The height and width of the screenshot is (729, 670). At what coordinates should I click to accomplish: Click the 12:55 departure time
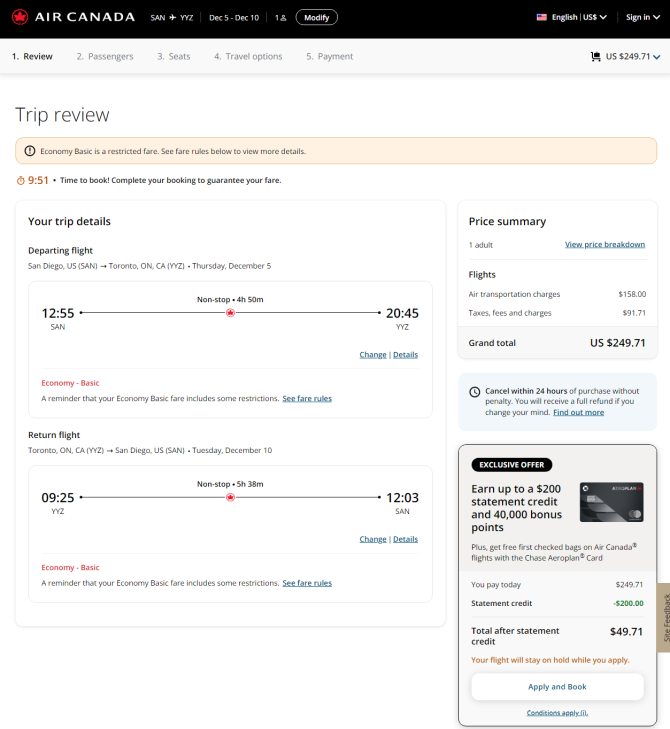point(58,313)
